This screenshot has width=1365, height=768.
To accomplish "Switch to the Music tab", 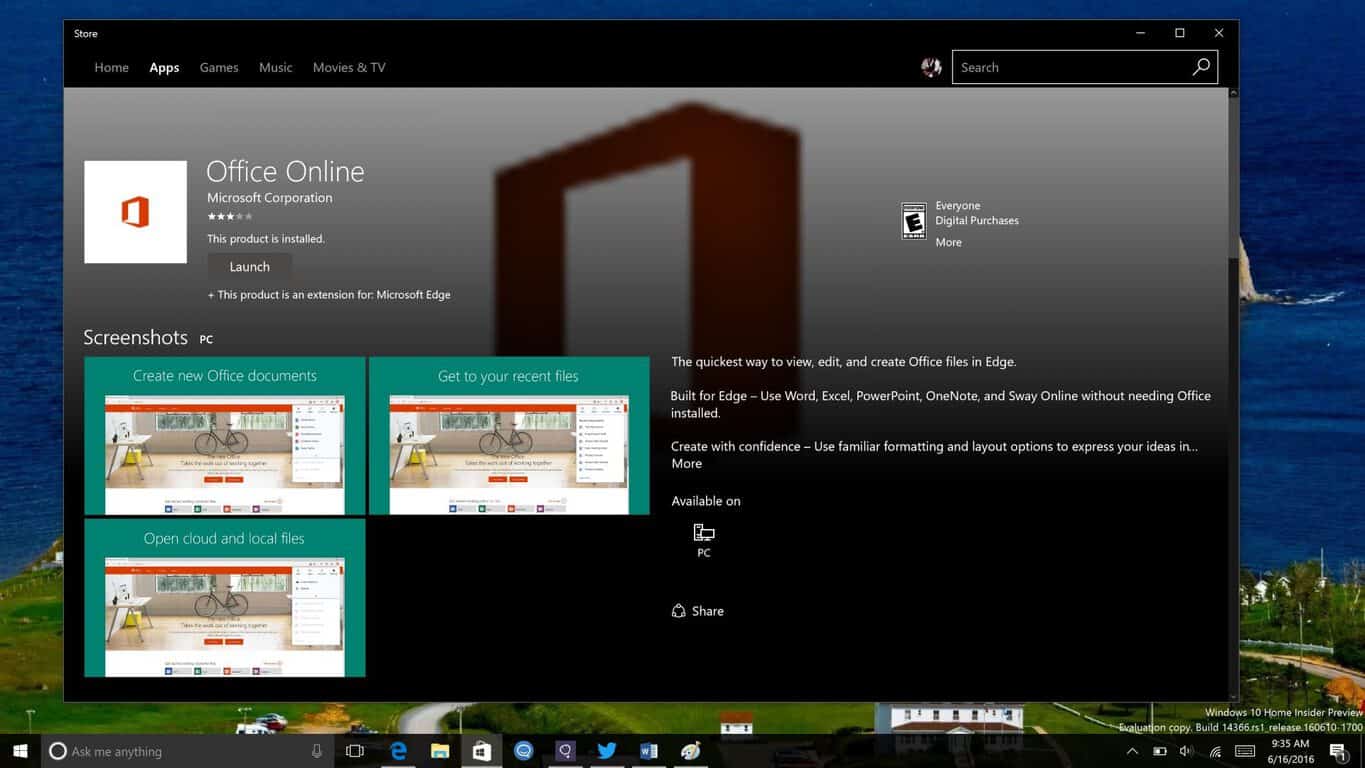I will [275, 68].
